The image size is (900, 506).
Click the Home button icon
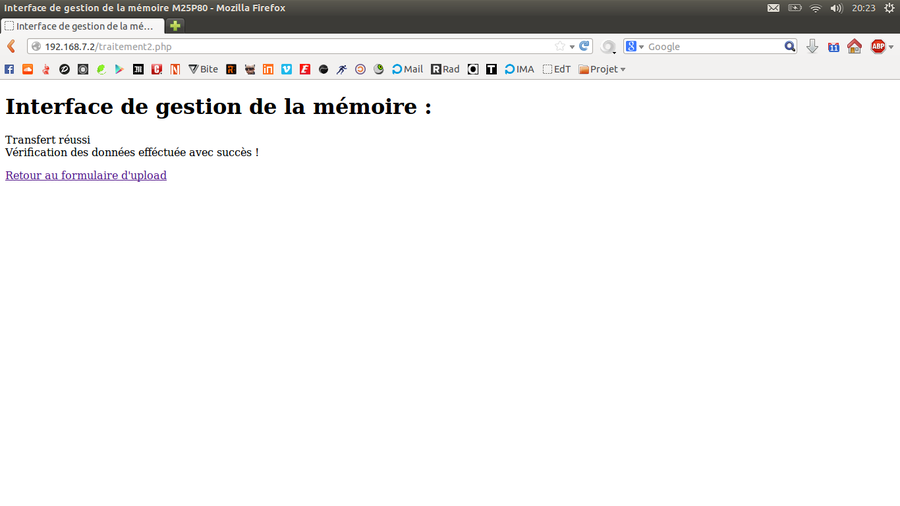point(854,46)
